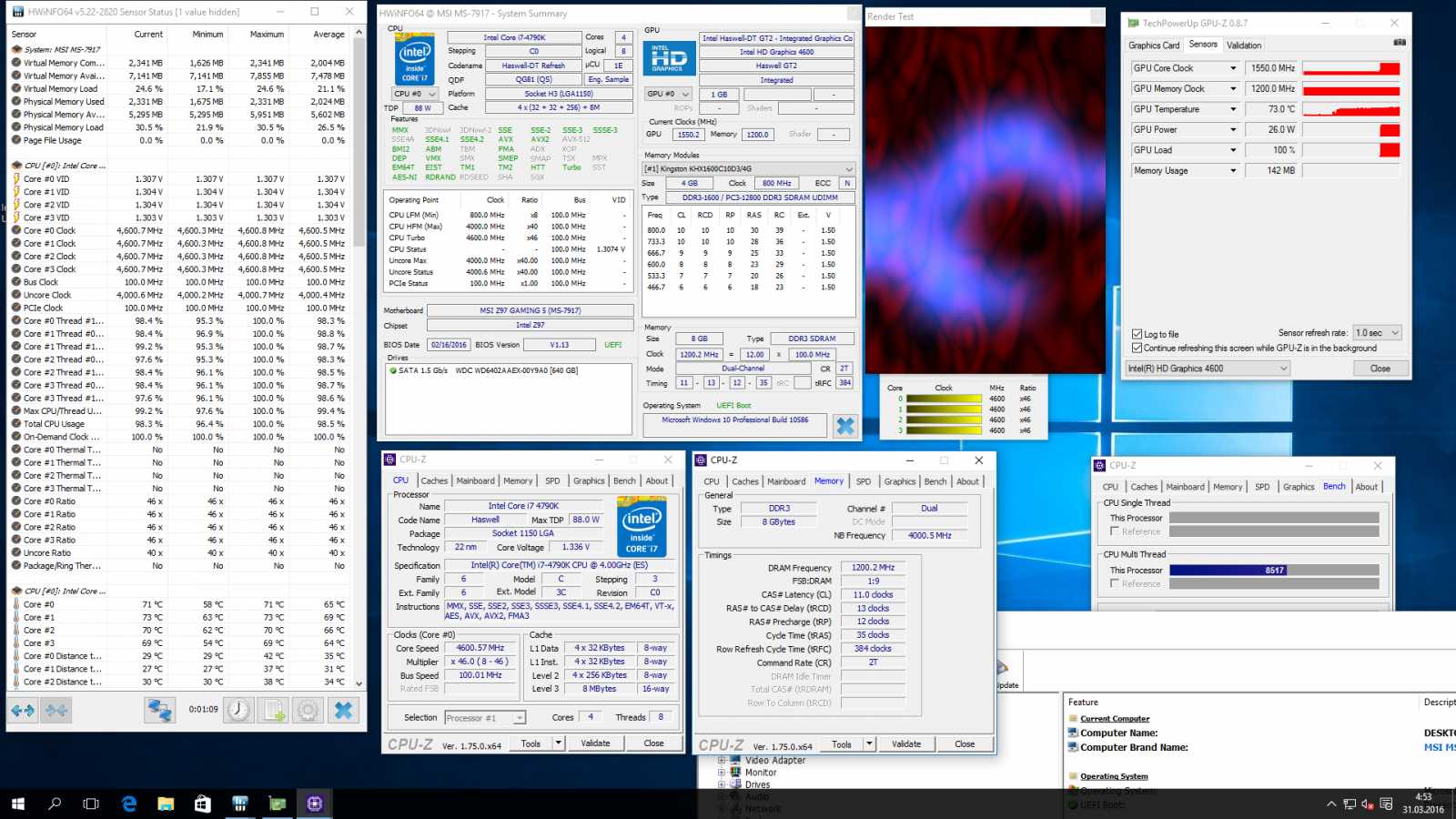The height and width of the screenshot is (819, 1456).
Task: Click Intel inside logo in CPU-Z CPU tab
Action: tap(642, 526)
